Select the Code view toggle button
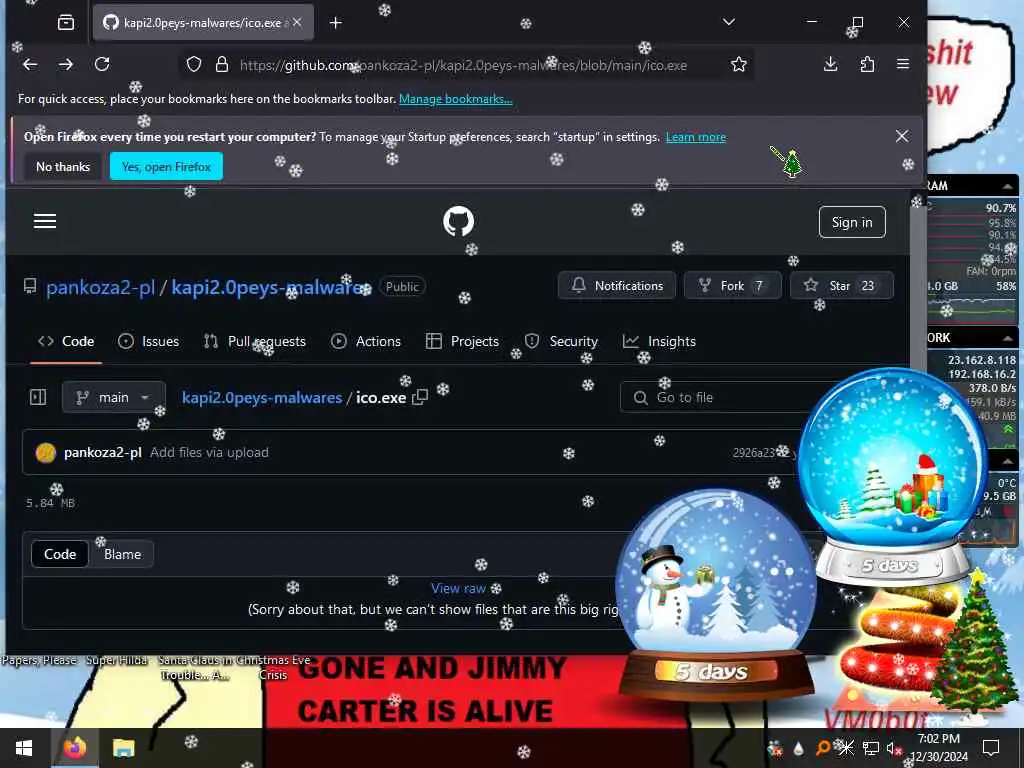This screenshot has width=1024, height=768. click(x=60, y=554)
